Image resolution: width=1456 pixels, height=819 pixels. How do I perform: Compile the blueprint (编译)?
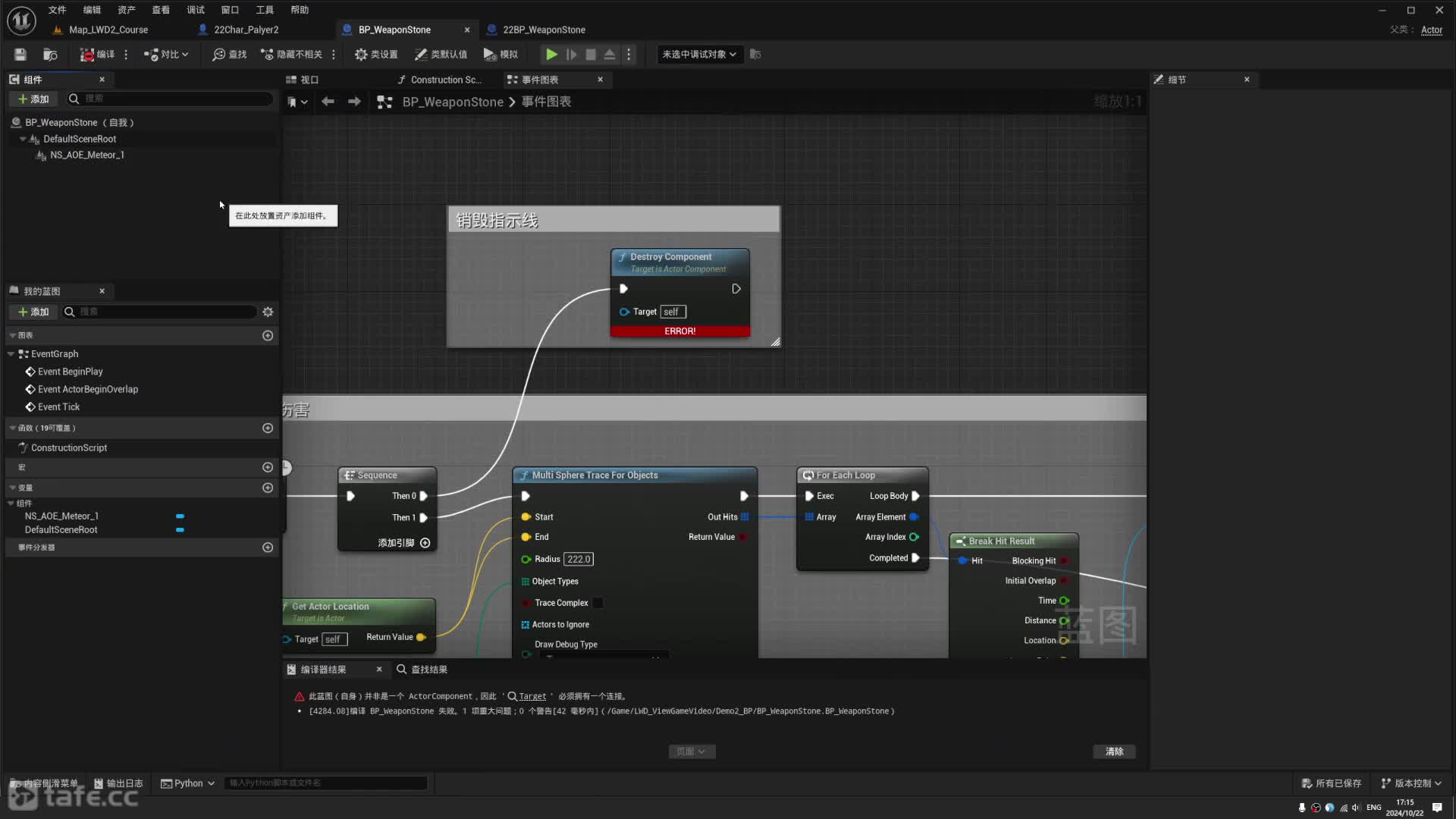pyautogui.click(x=97, y=55)
